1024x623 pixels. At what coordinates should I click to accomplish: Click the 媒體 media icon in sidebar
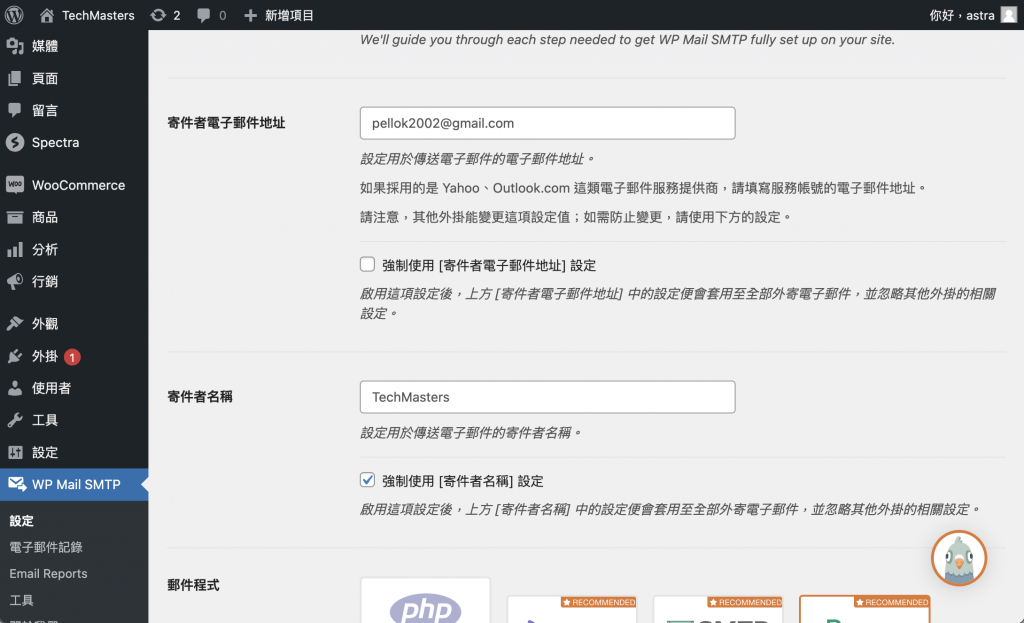click(x=15, y=46)
